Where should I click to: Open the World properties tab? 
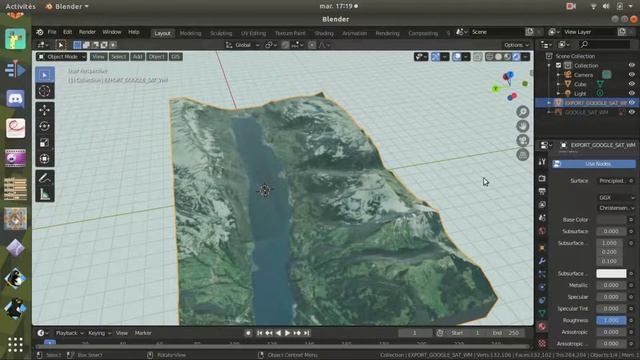coord(542,231)
